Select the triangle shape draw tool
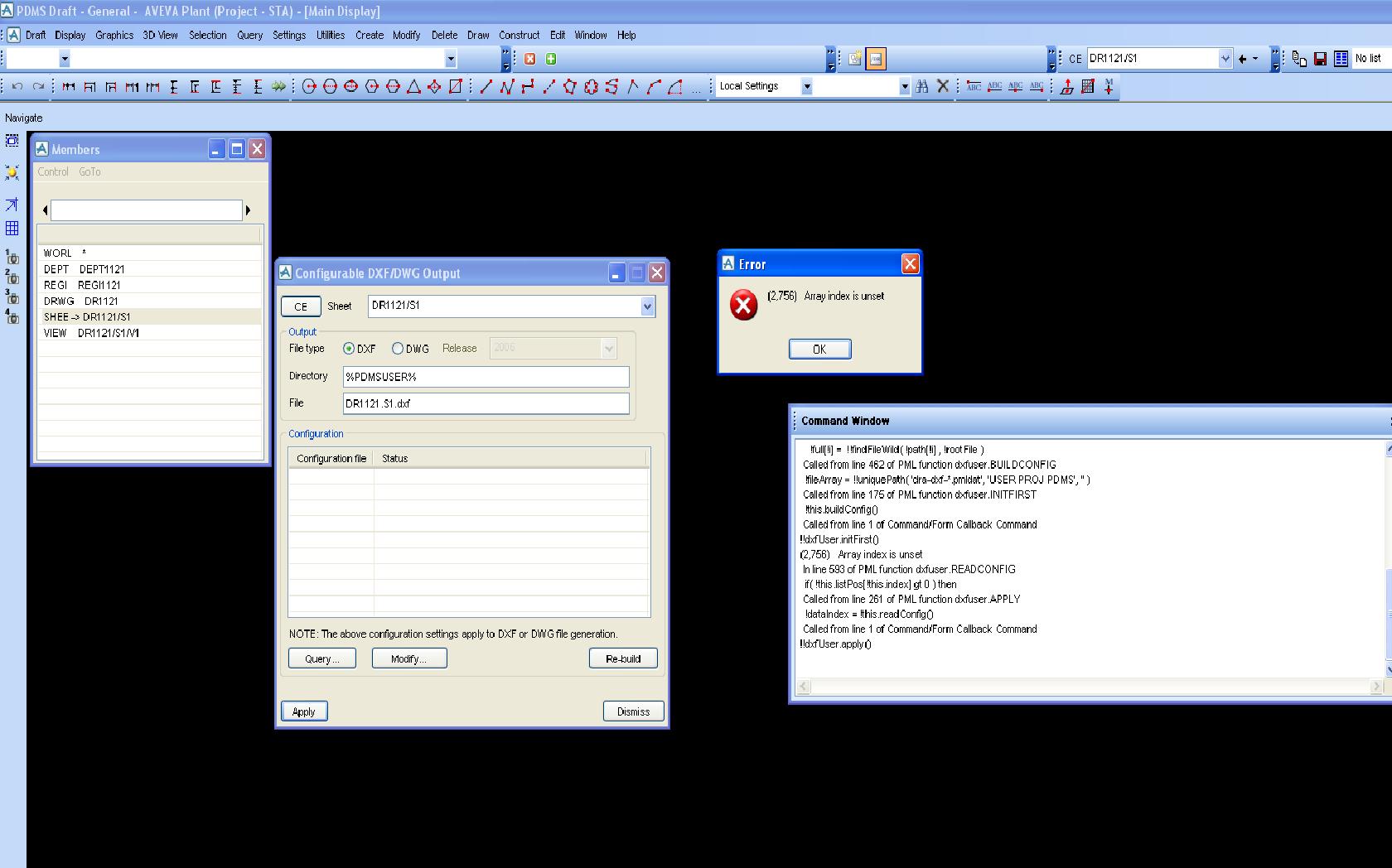The width and height of the screenshot is (1392, 868). click(413, 86)
